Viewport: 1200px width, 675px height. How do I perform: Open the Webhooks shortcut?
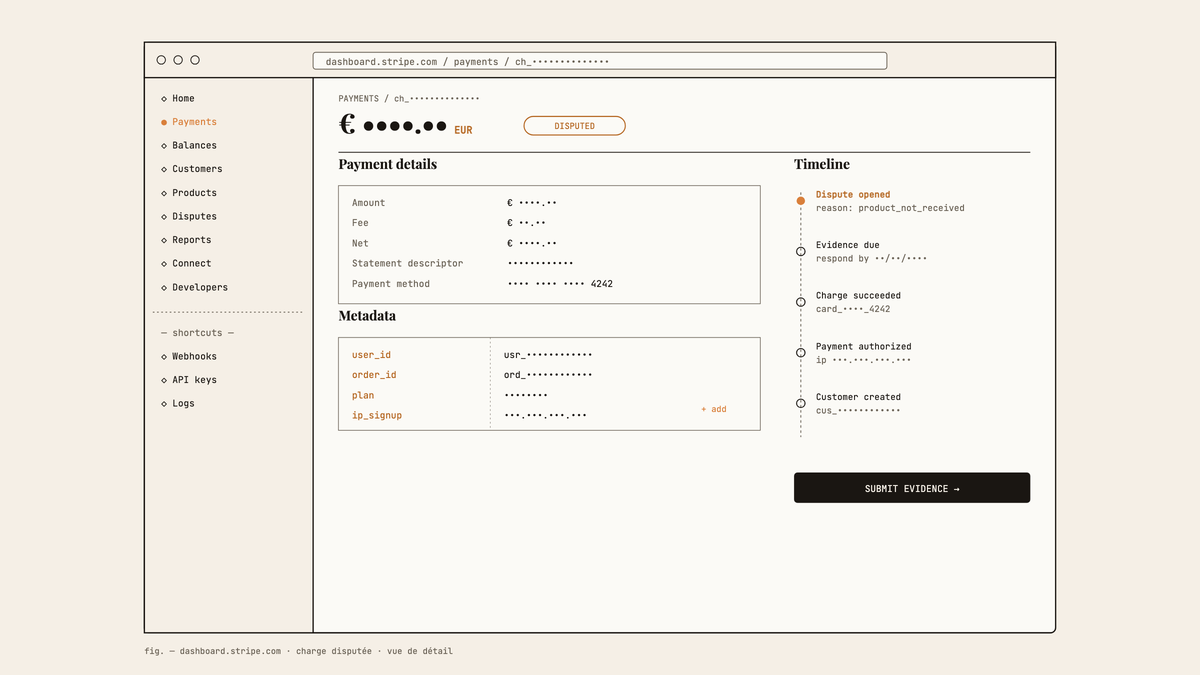pyautogui.click(x=194, y=356)
